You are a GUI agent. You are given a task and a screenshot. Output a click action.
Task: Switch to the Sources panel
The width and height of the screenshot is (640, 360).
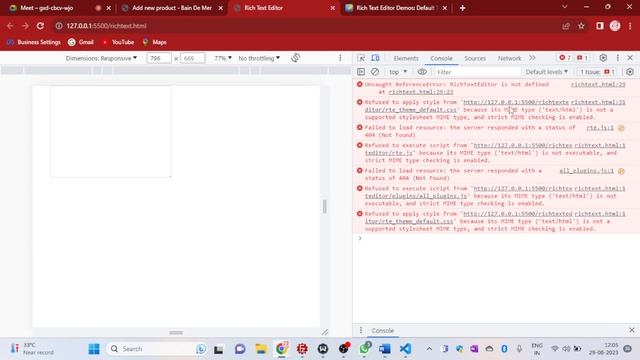click(x=475, y=58)
